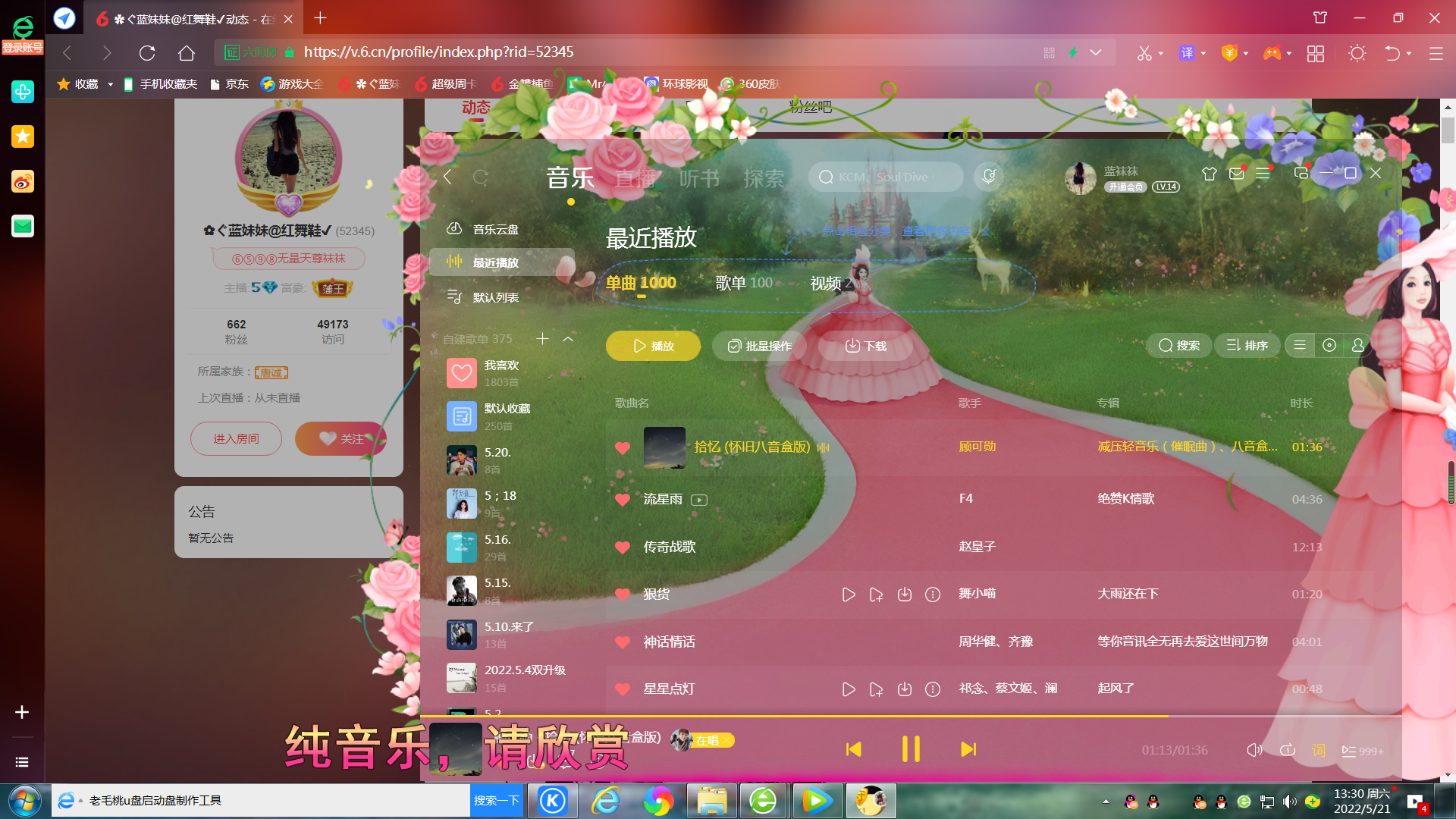The image size is (1456, 819).
Task: Click the KuGou search input field
Action: coord(886,177)
